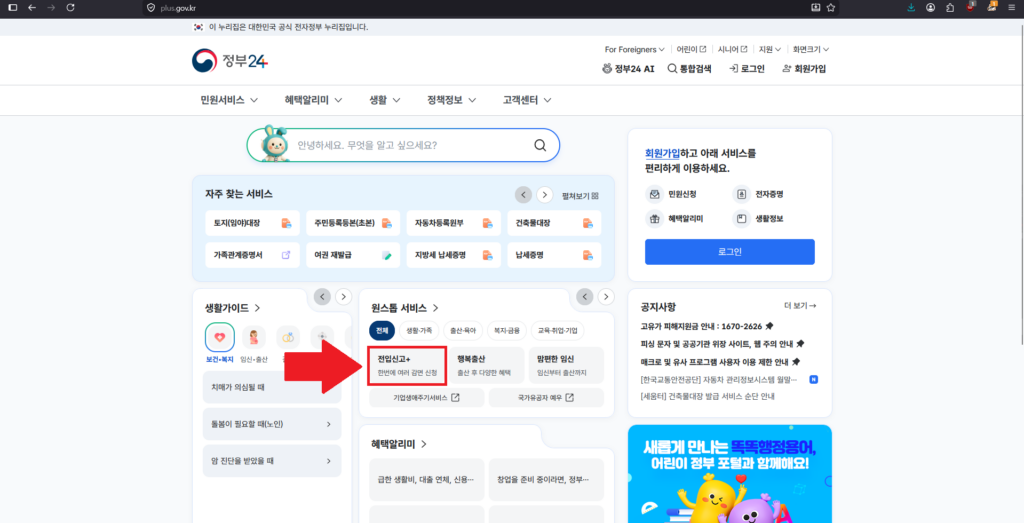
Task: Open 전입신고+ one-stop service
Action: (408, 366)
